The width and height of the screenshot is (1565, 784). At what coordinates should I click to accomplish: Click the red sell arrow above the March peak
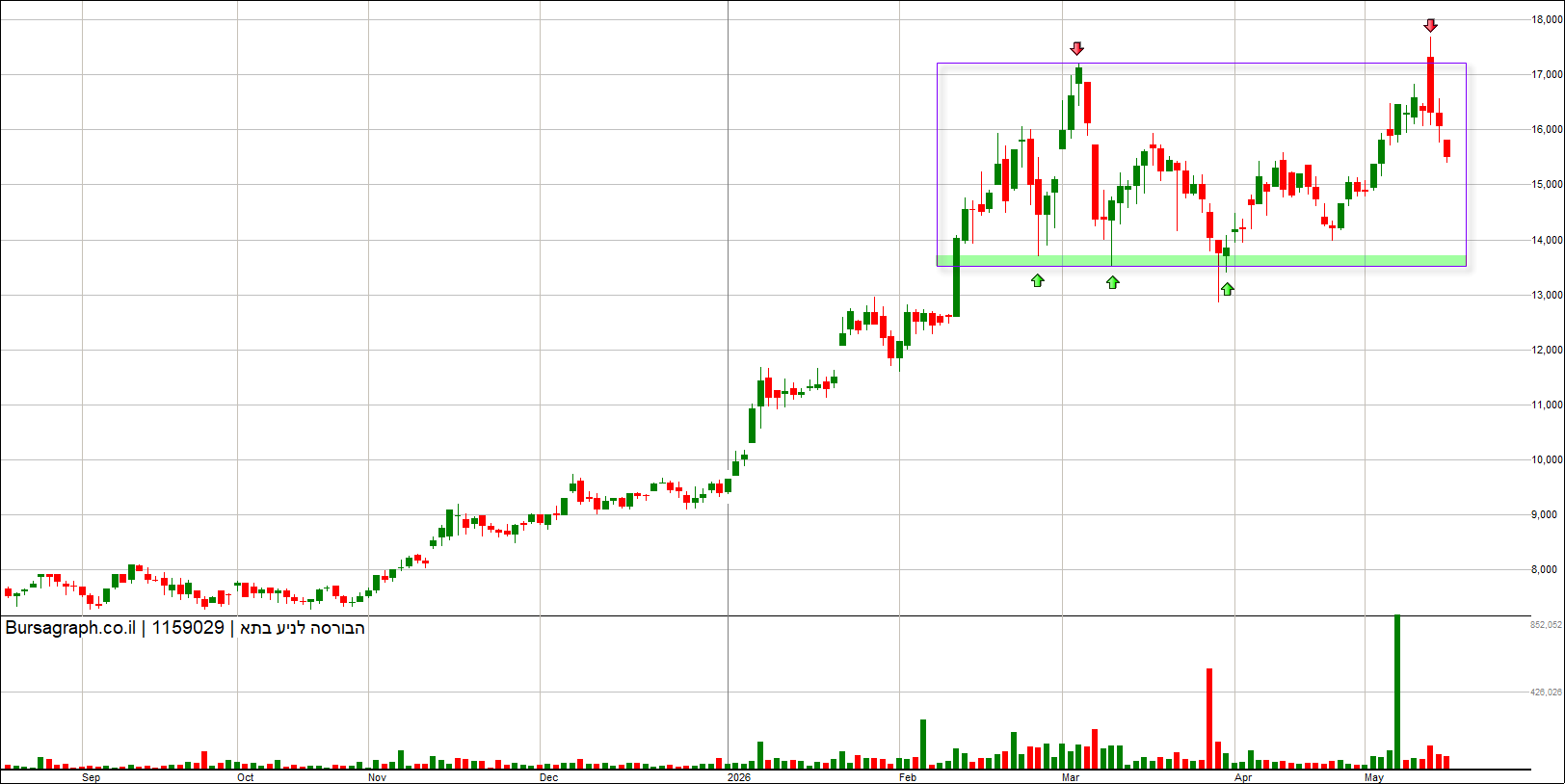click(x=1077, y=48)
